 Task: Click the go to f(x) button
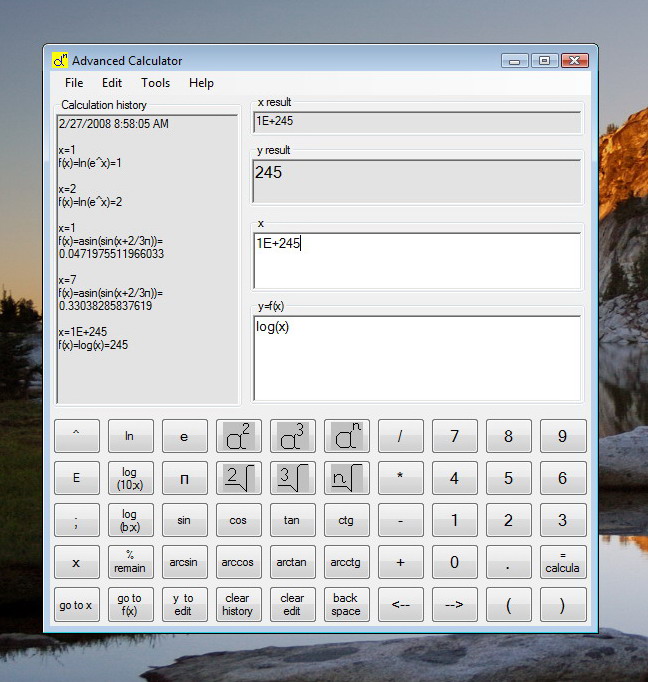click(130, 604)
